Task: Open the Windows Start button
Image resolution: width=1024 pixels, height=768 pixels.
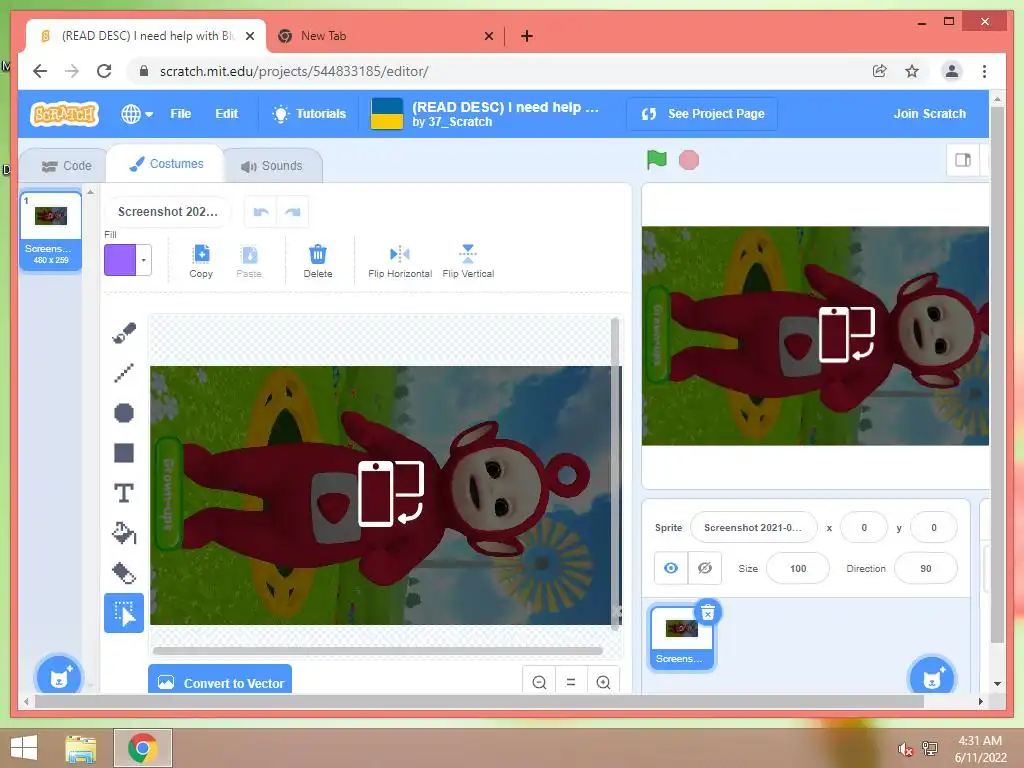Action: coord(24,747)
